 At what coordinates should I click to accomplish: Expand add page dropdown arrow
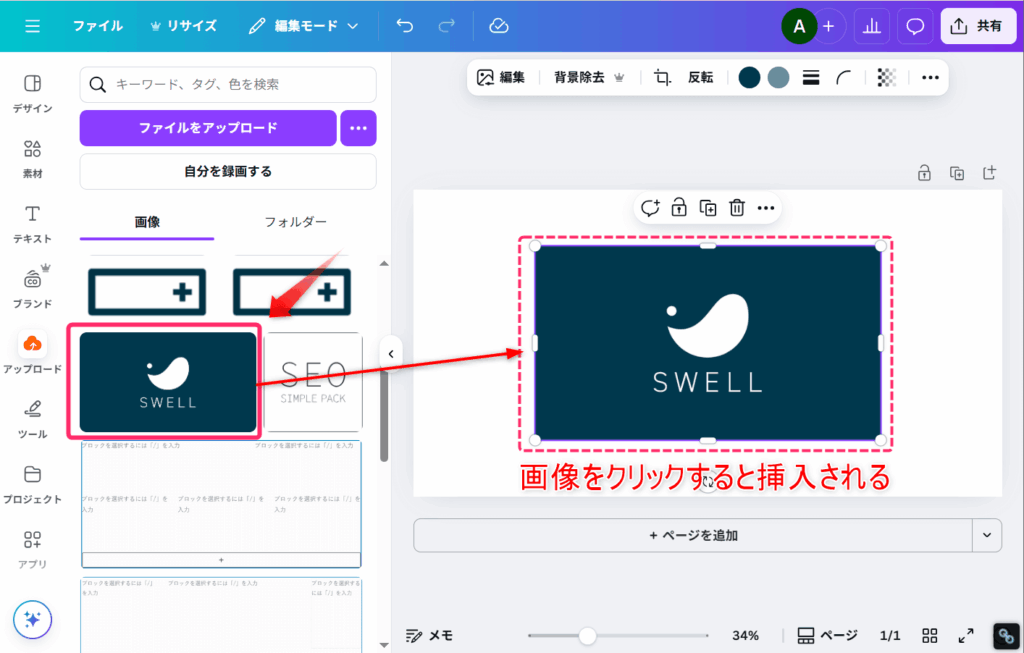tap(987, 535)
